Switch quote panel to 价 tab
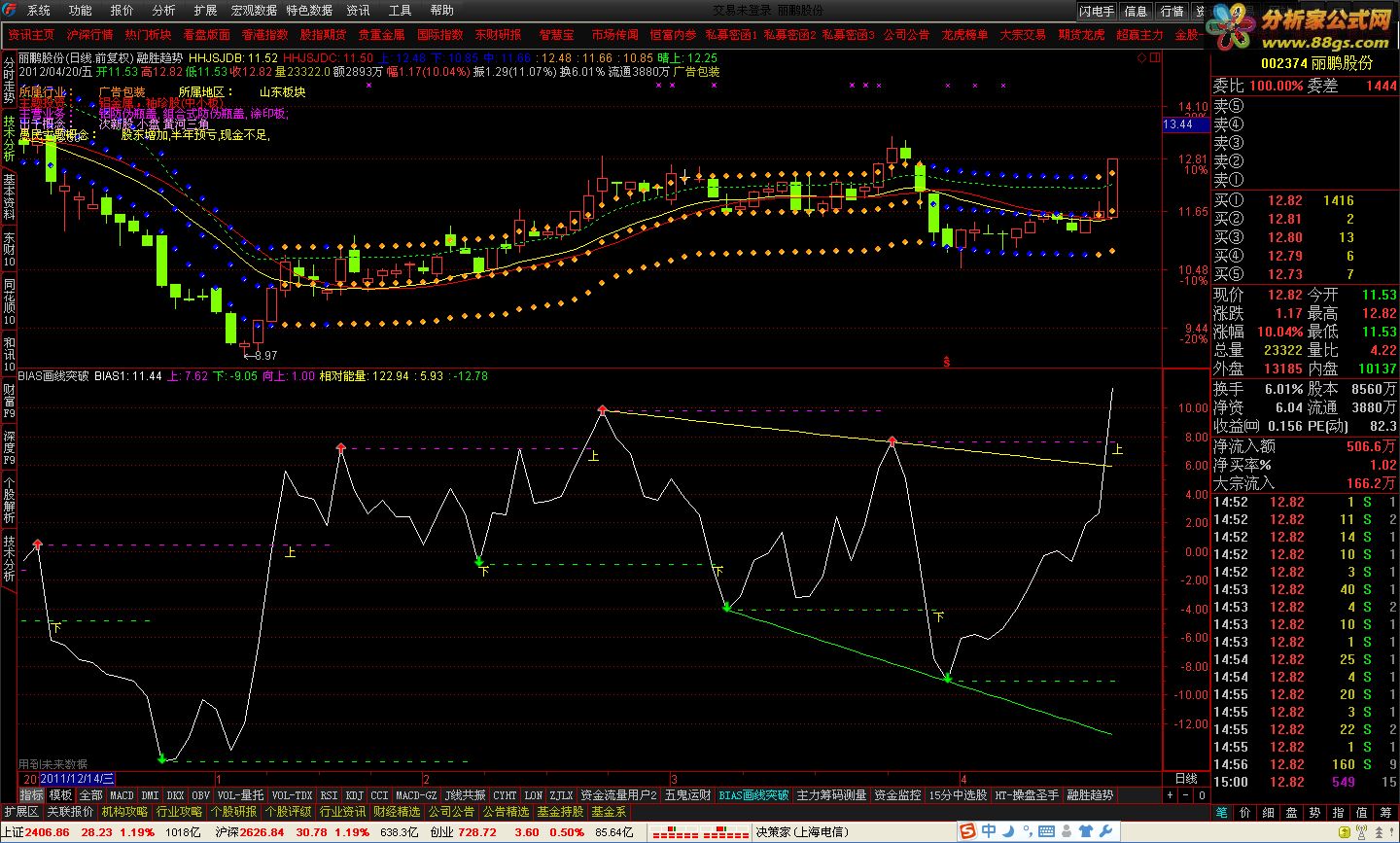The height and width of the screenshot is (843, 1400). pos(1244,812)
